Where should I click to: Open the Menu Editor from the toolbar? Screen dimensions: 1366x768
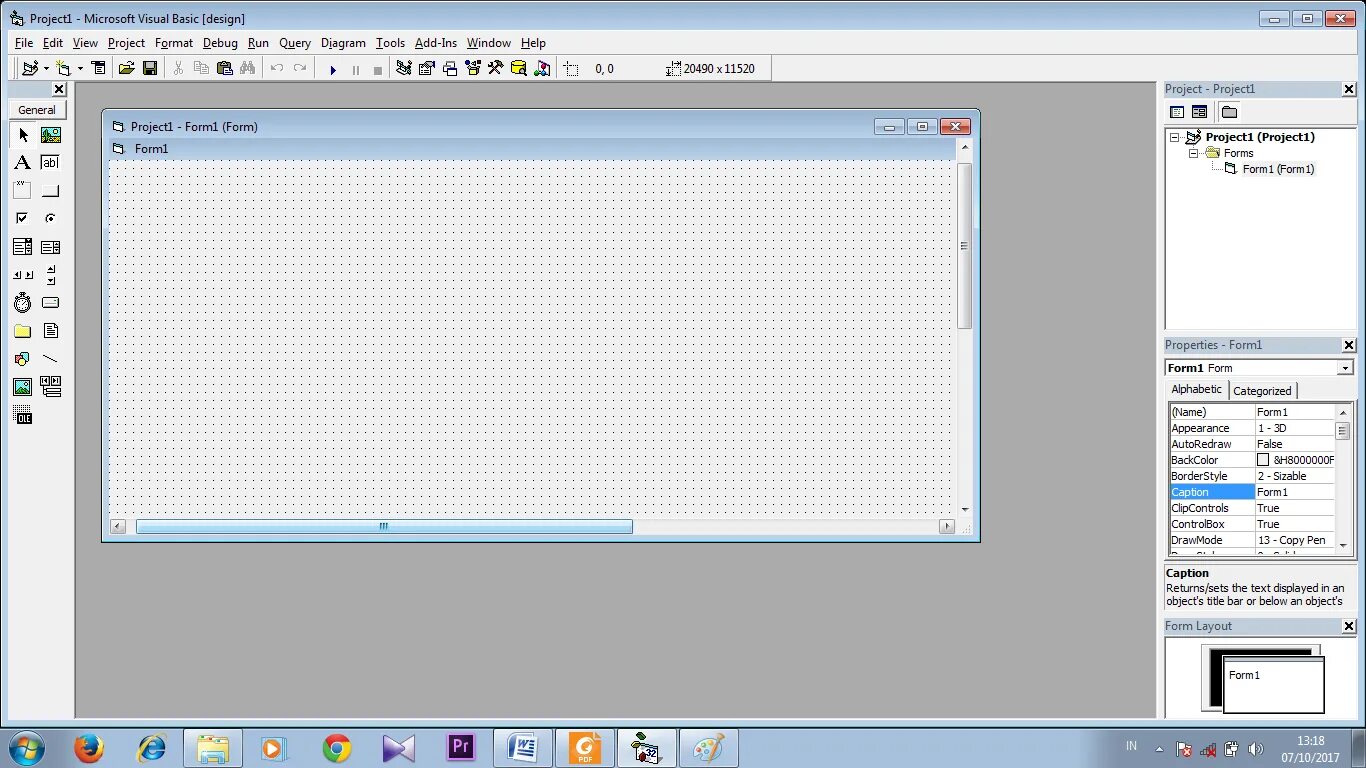[98, 68]
